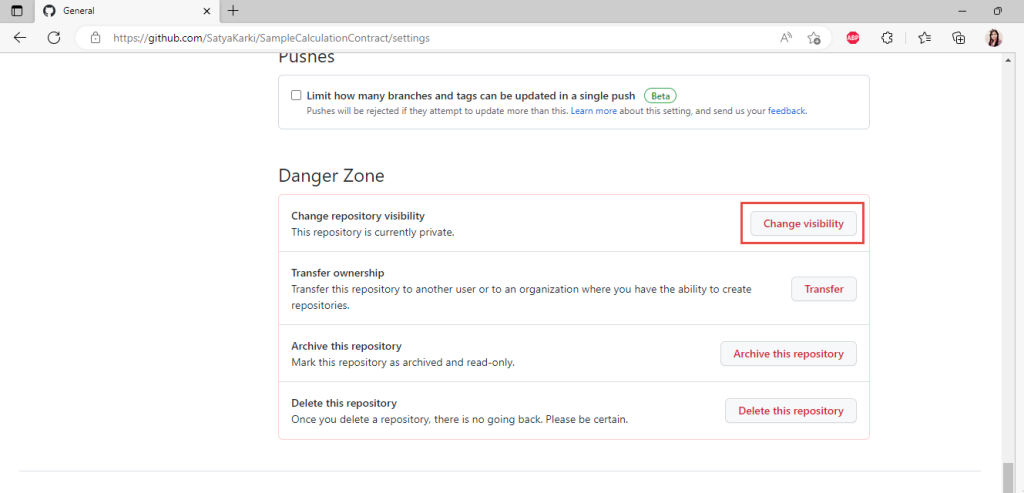Open the Learn more link about pushes
This screenshot has width=1024, height=493.
pyautogui.click(x=593, y=111)
